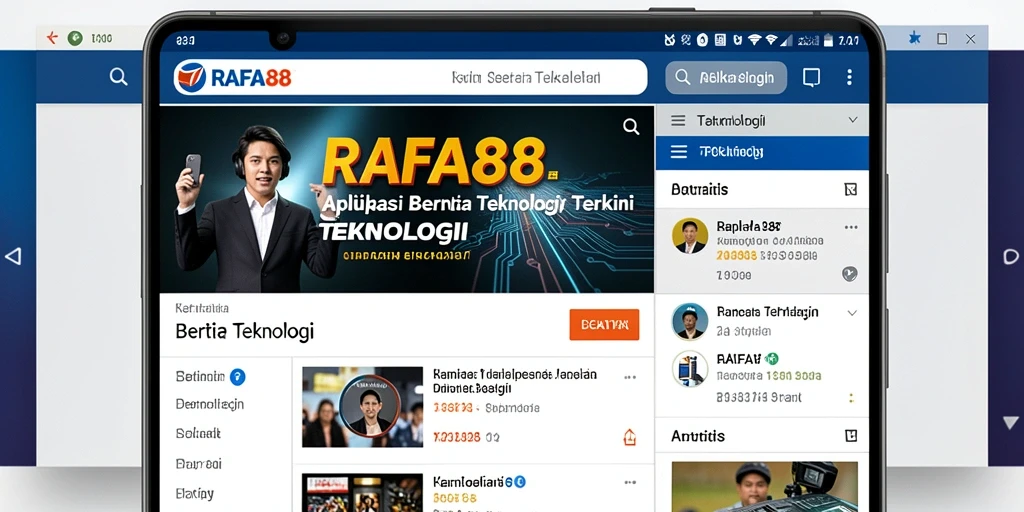Open the chat bubble icon in the header
1024x512 pixels.
click(x=811, y=78)
